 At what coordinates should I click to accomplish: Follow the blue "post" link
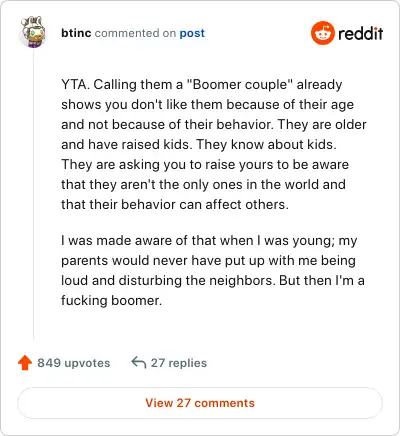(192, 33)
